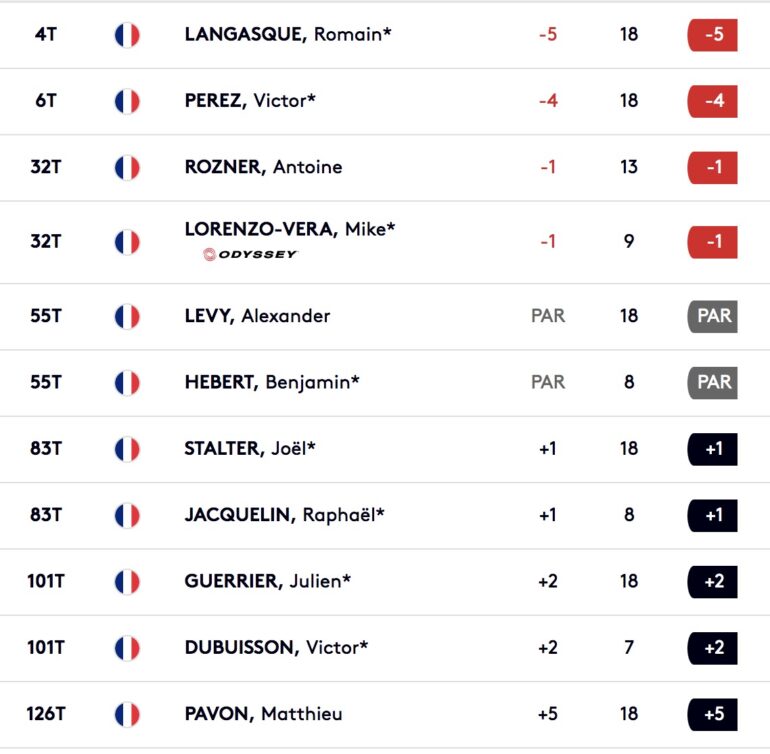Open Victor Dubuisson's player entry

(276, 647)
